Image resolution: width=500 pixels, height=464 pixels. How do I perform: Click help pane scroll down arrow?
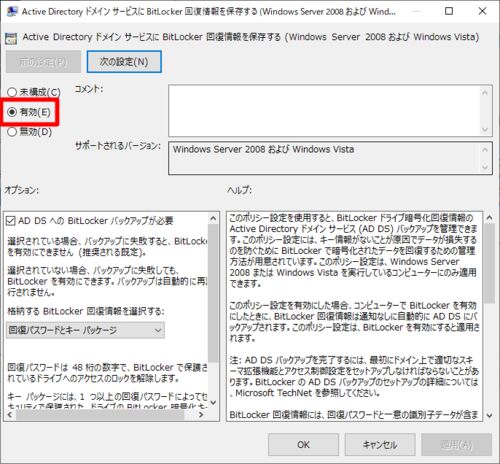pos(489,415)
